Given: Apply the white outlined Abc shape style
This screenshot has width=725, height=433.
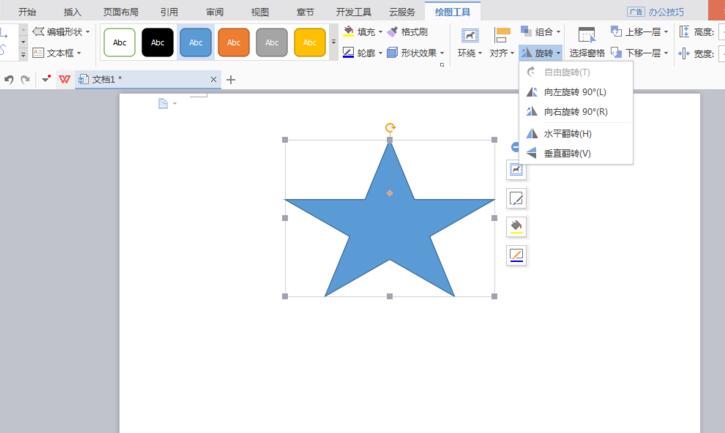Looking at the screenshot, I should click(120, 43).
